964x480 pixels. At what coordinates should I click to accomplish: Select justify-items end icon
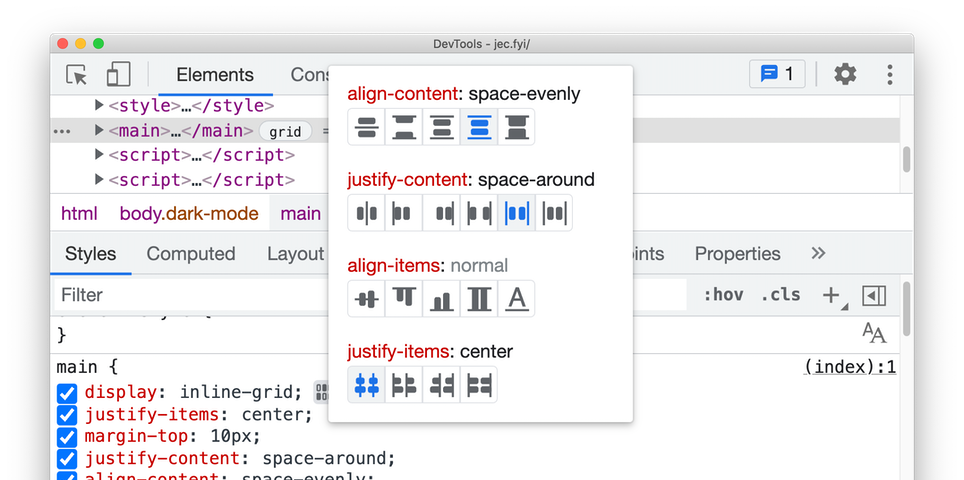pyautogui.click(x=441, y=385)
